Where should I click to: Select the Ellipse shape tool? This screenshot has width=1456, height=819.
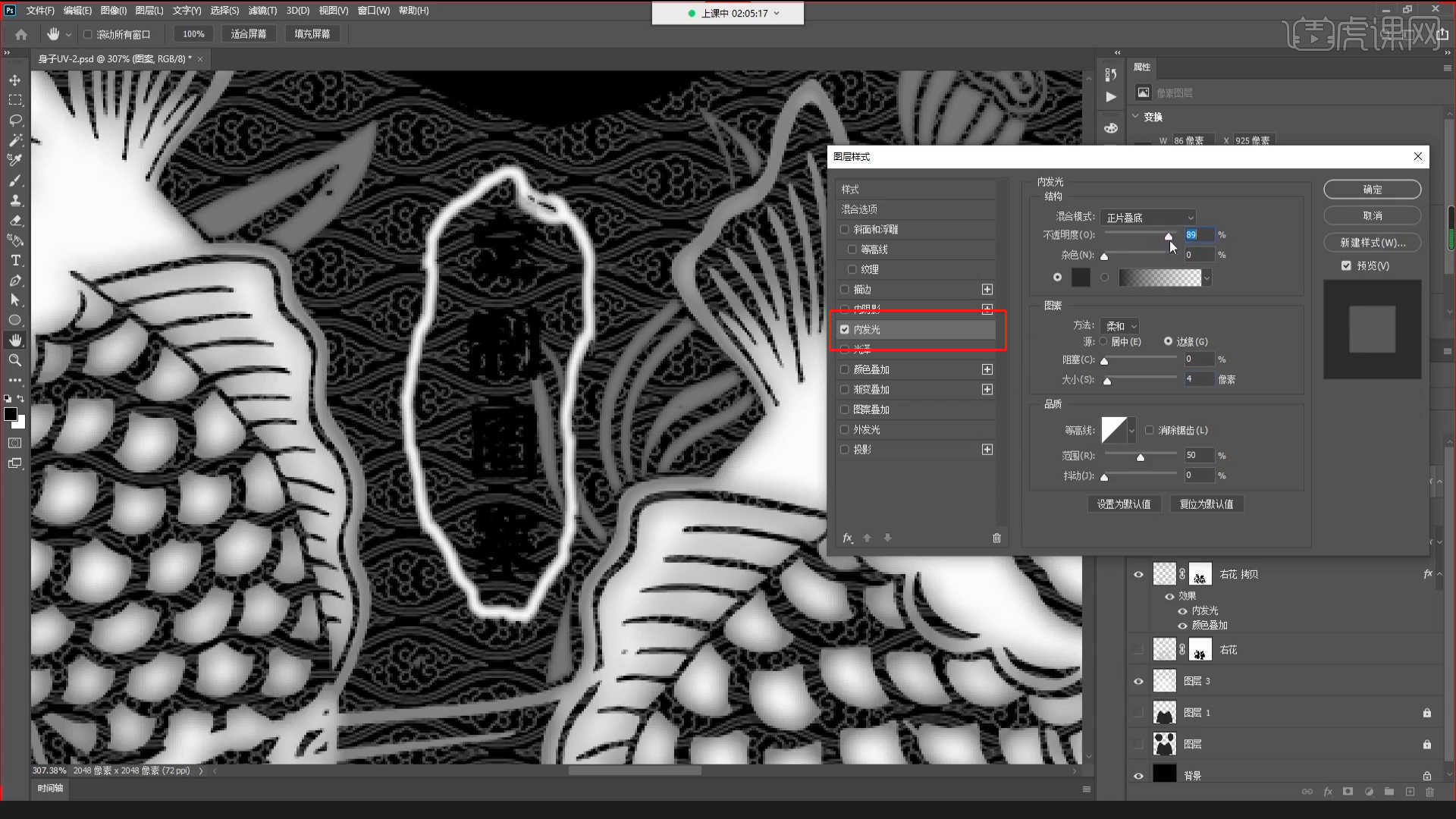(15, 320)
